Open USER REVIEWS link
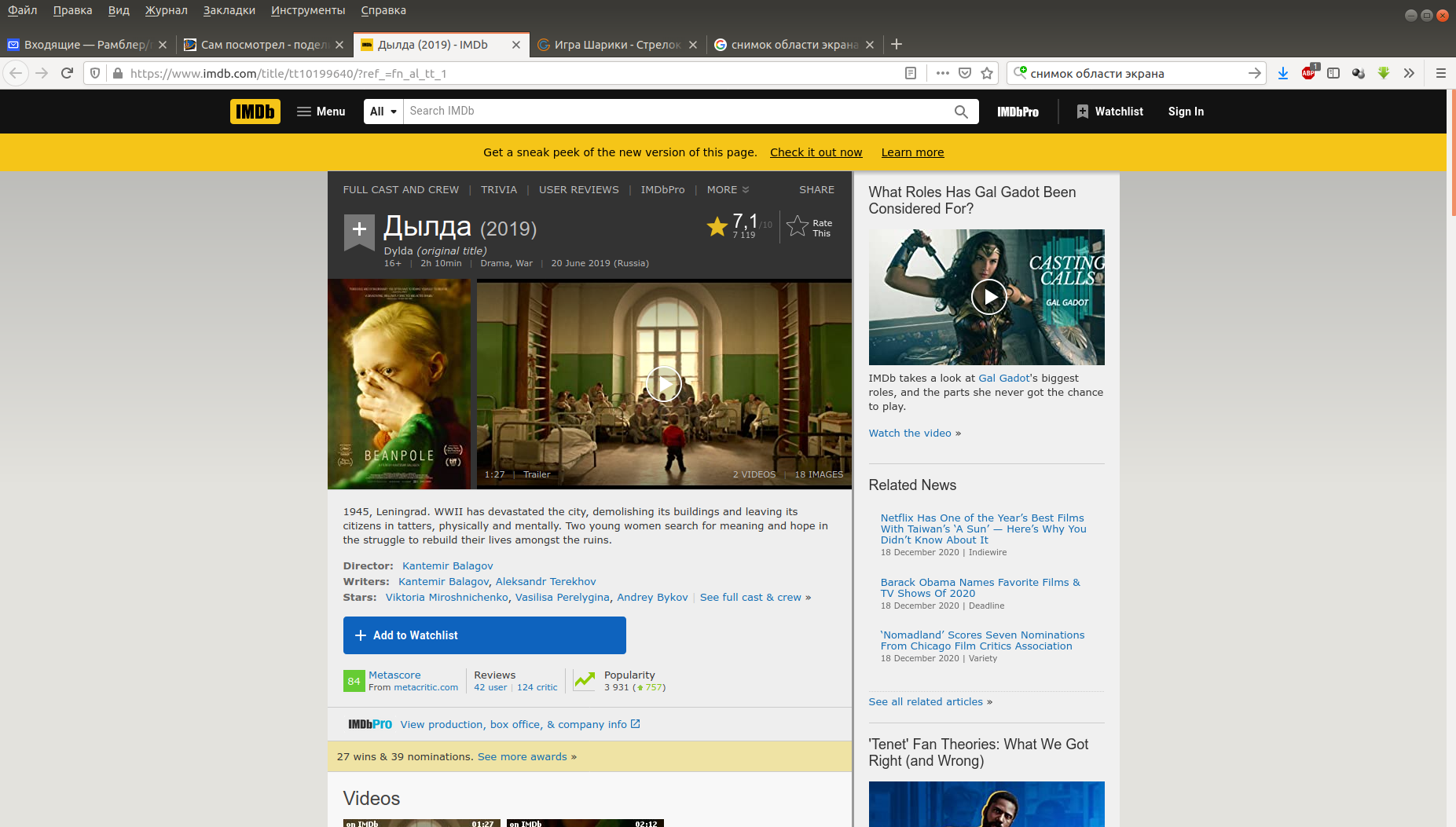This screenshot has width=1456, height=827. 579,190
